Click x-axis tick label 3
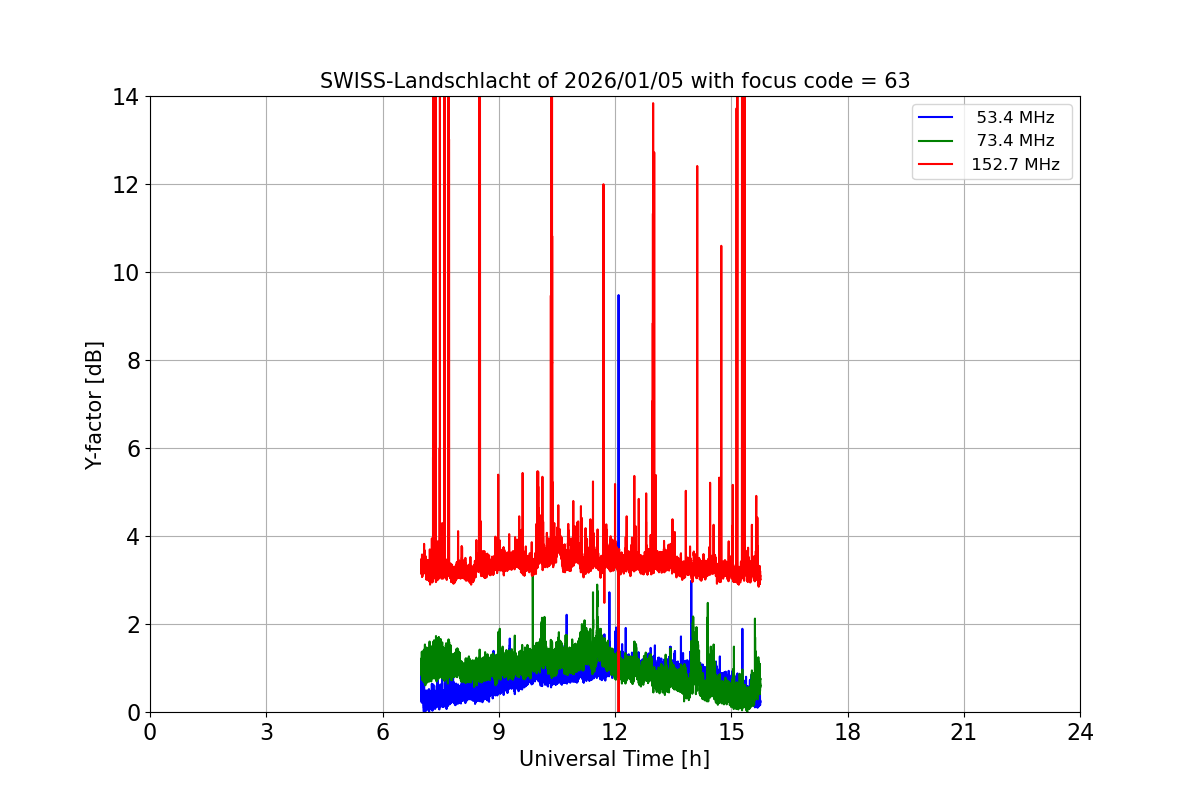 click(x=266, y=732)
